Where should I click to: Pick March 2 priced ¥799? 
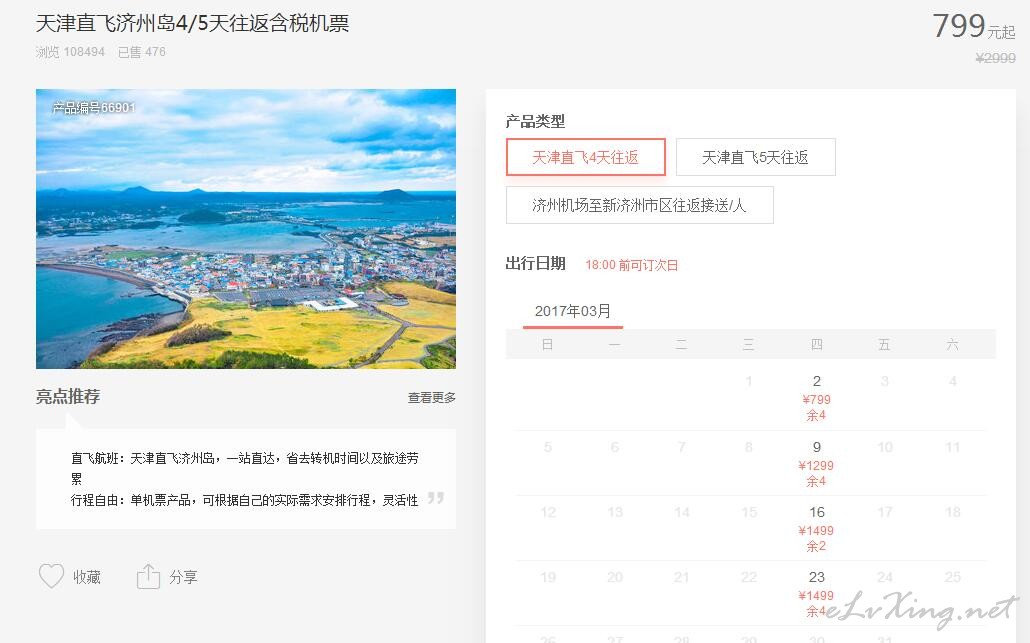point(817,397)
